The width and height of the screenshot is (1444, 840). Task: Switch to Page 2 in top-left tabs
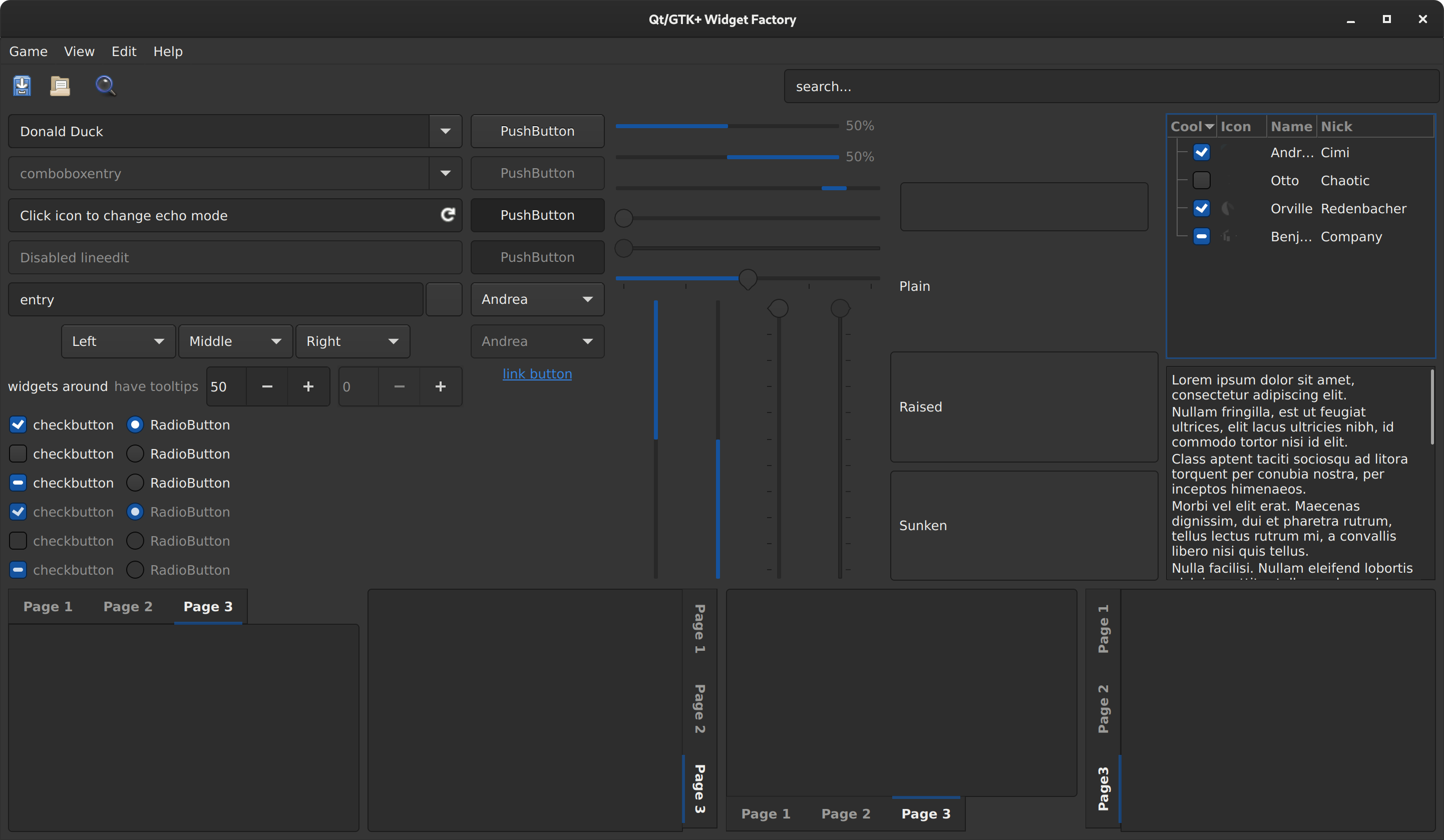(128, 607)
